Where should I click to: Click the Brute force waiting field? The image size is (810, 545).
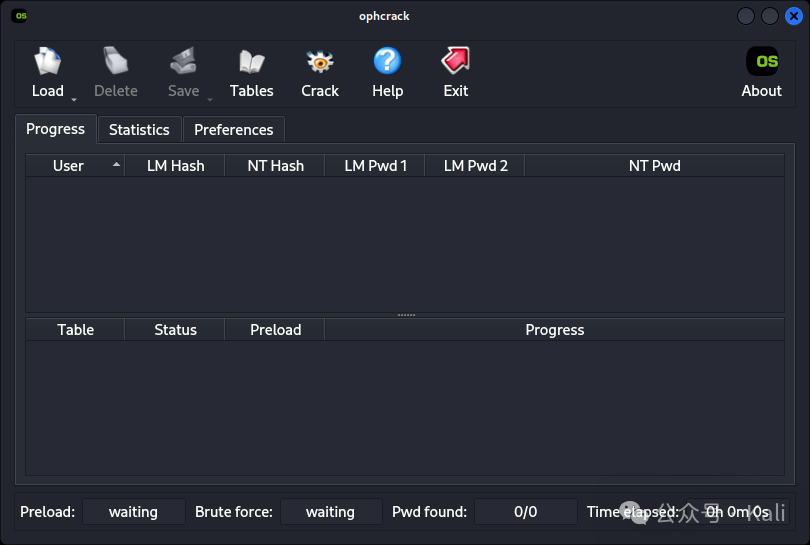pyautogui.click(x=331, y=511)
